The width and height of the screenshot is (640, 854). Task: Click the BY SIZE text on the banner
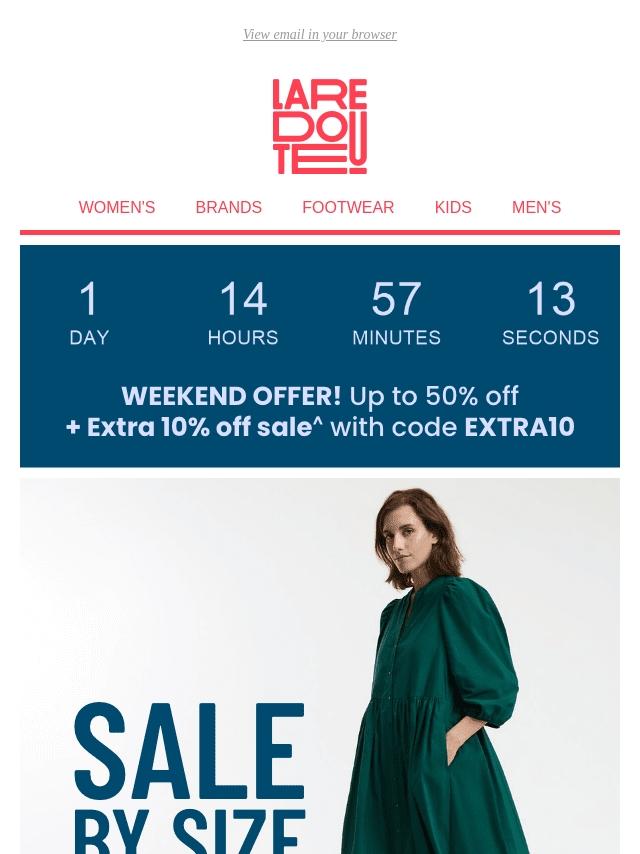click(x=189, y=832)
